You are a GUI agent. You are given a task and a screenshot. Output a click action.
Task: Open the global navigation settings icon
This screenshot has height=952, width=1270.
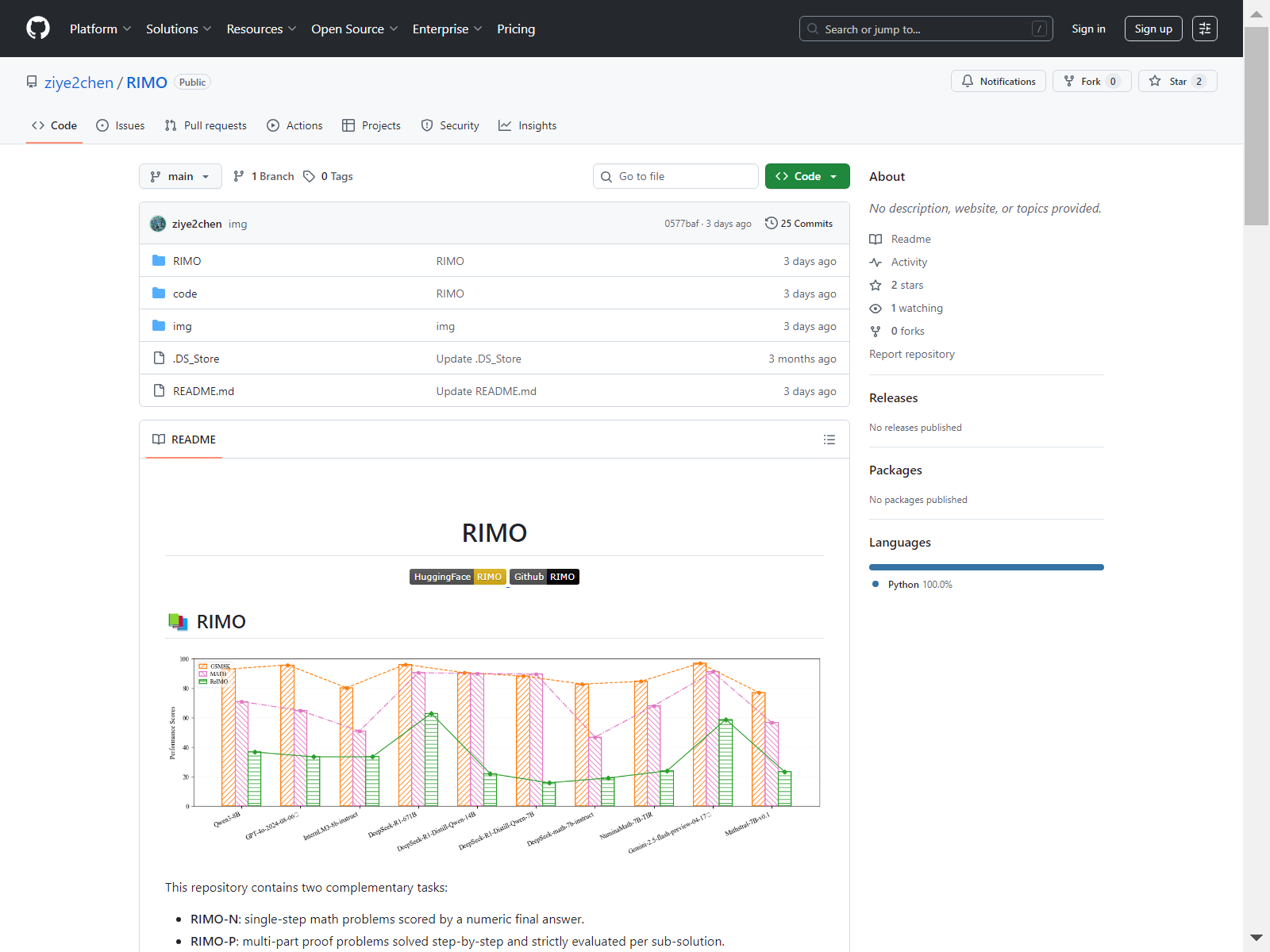tap(1205, 29)
